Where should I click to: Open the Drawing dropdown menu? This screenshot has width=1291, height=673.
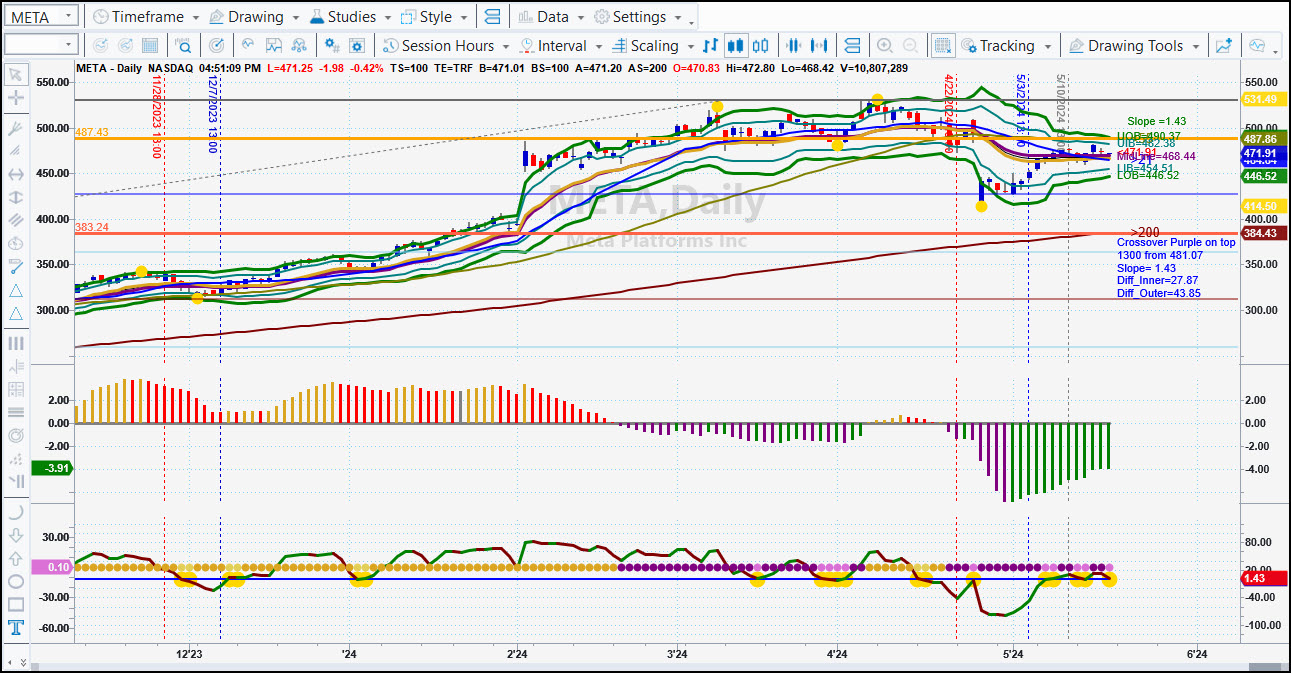pyautogui.click(x=254, y=17)
